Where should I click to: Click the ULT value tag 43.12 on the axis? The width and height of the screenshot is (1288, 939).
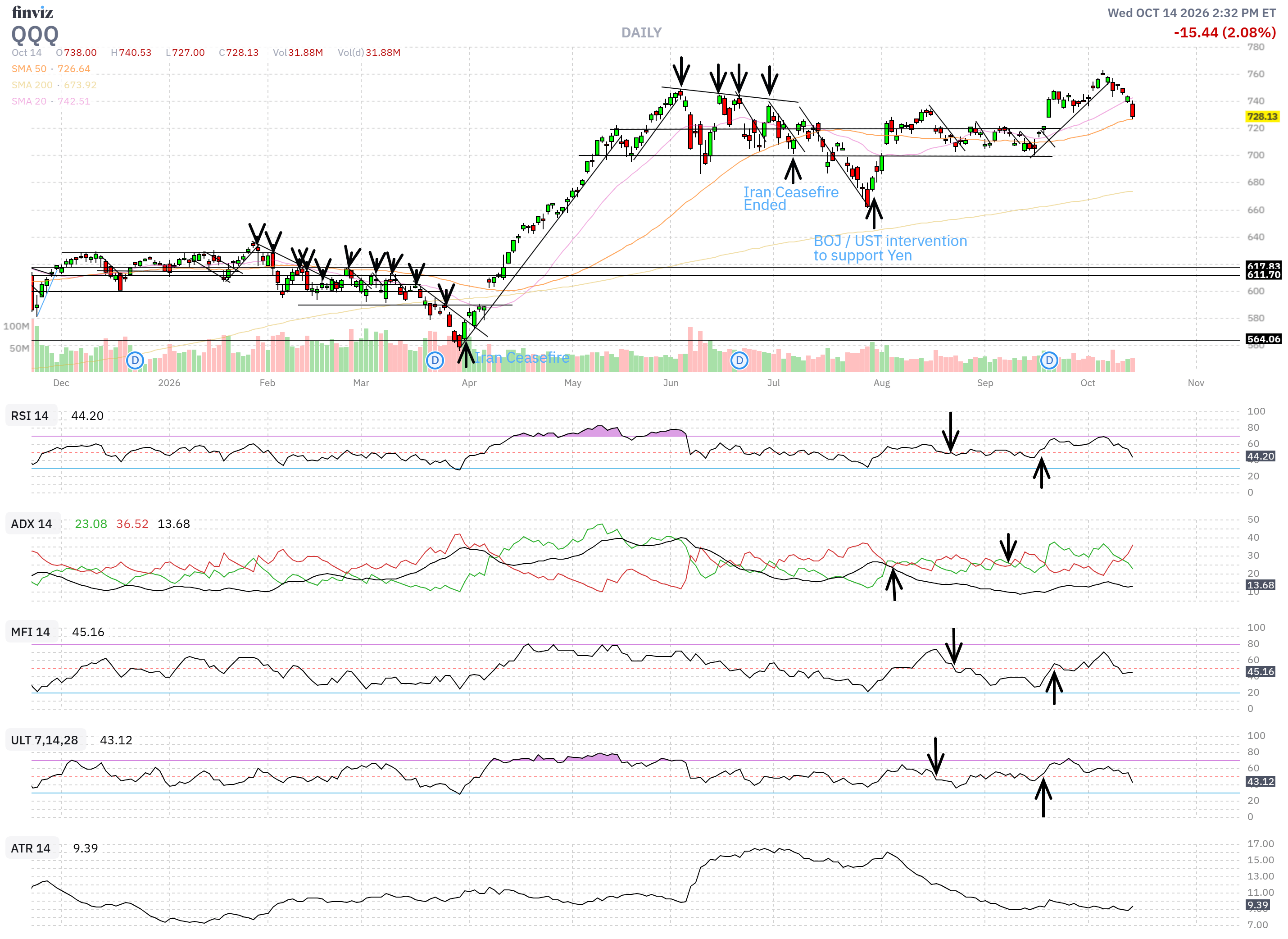(1260, 782)
